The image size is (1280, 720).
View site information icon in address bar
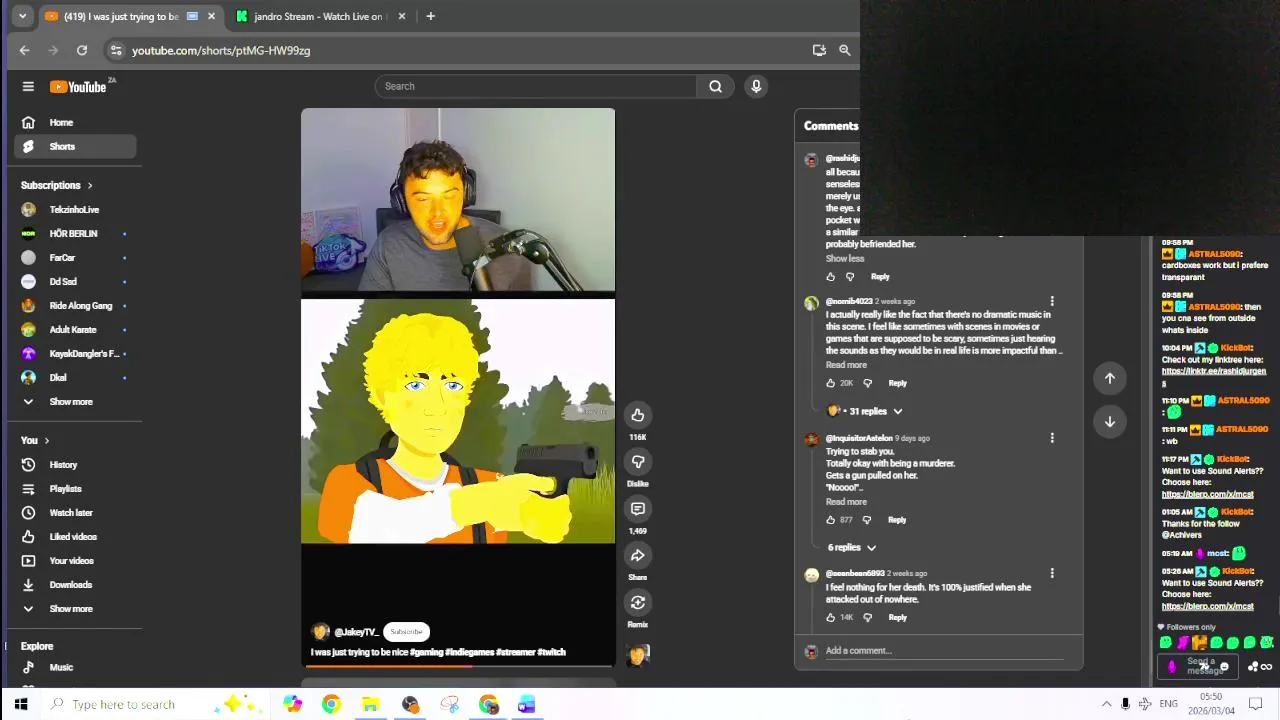[x=116, y=50]
